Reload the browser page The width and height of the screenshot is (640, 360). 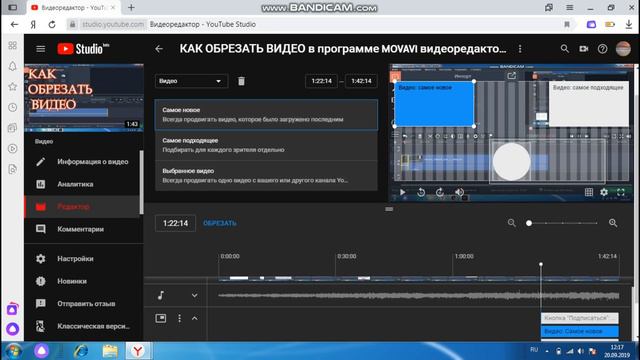pos(52,24)
